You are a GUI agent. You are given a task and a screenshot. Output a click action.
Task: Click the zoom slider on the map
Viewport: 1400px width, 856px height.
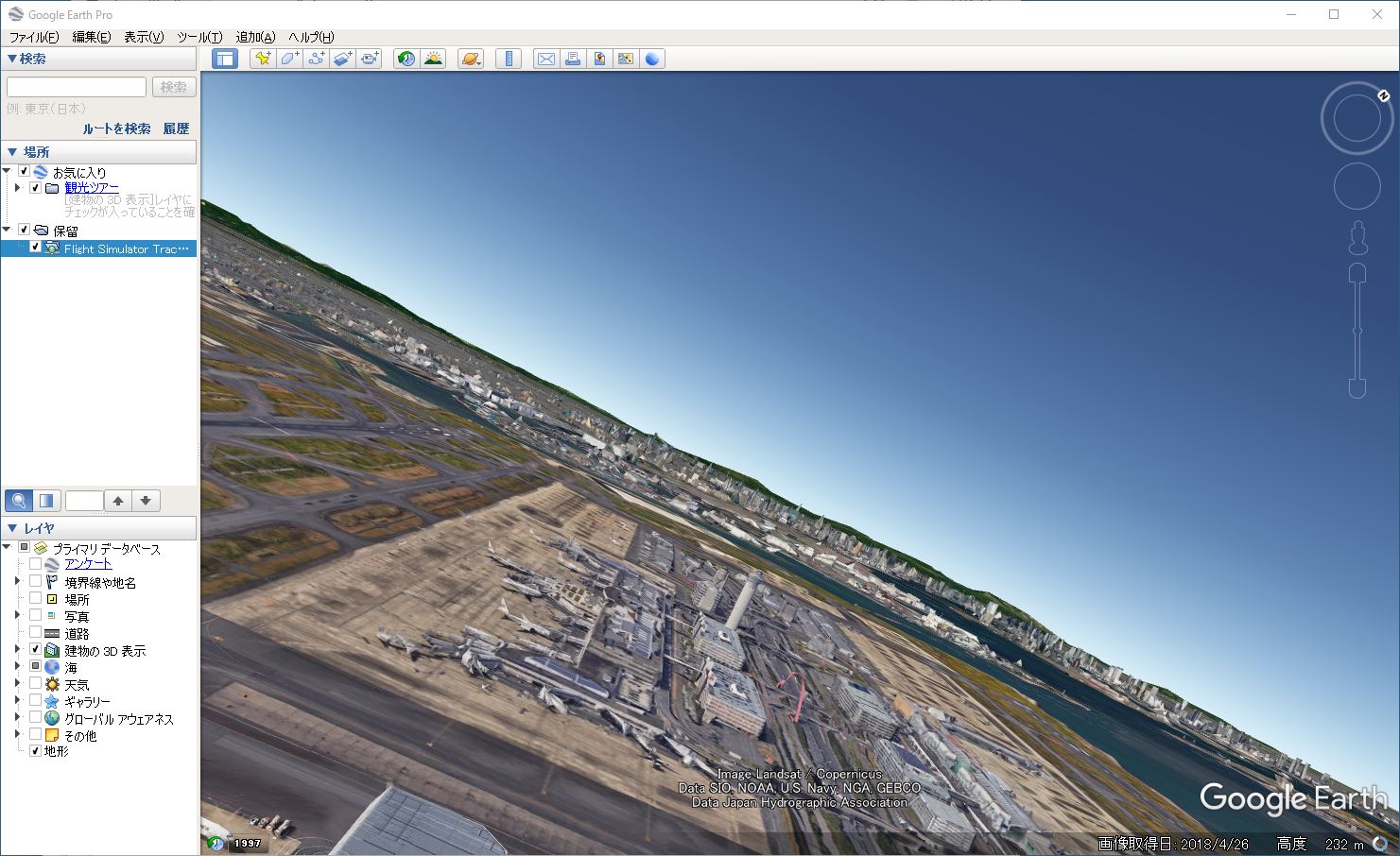[x=1357, y=331]
